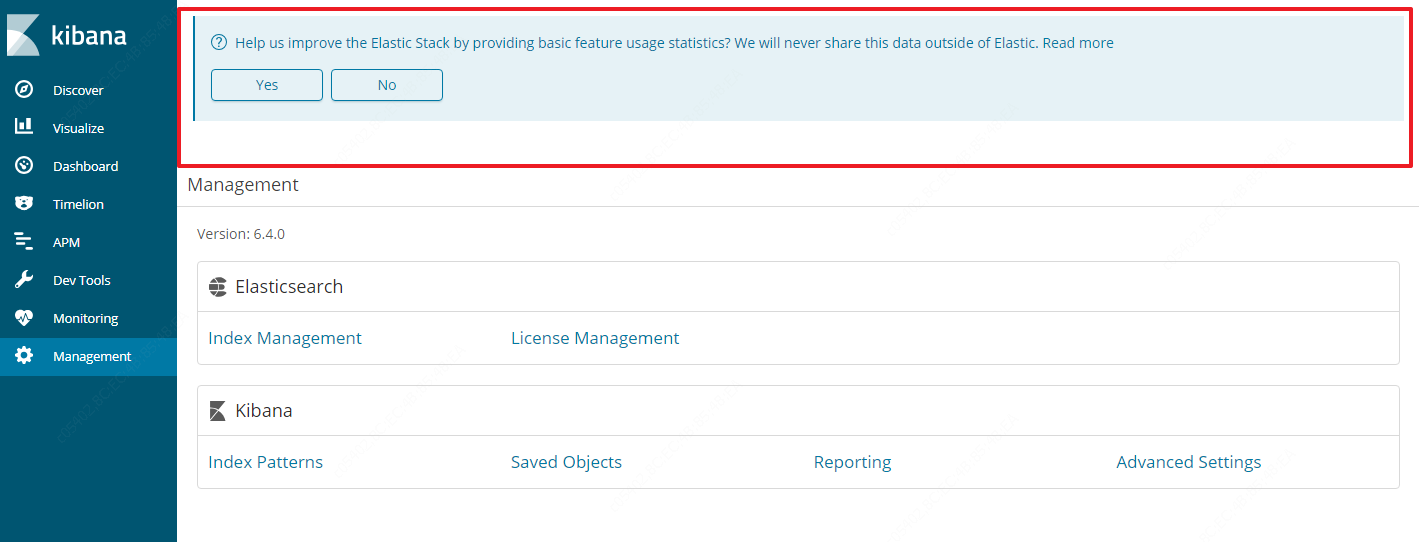Open Index Patterns link
The height and width of the screenshot is (542, 1419).
click(x=265, y=462)
